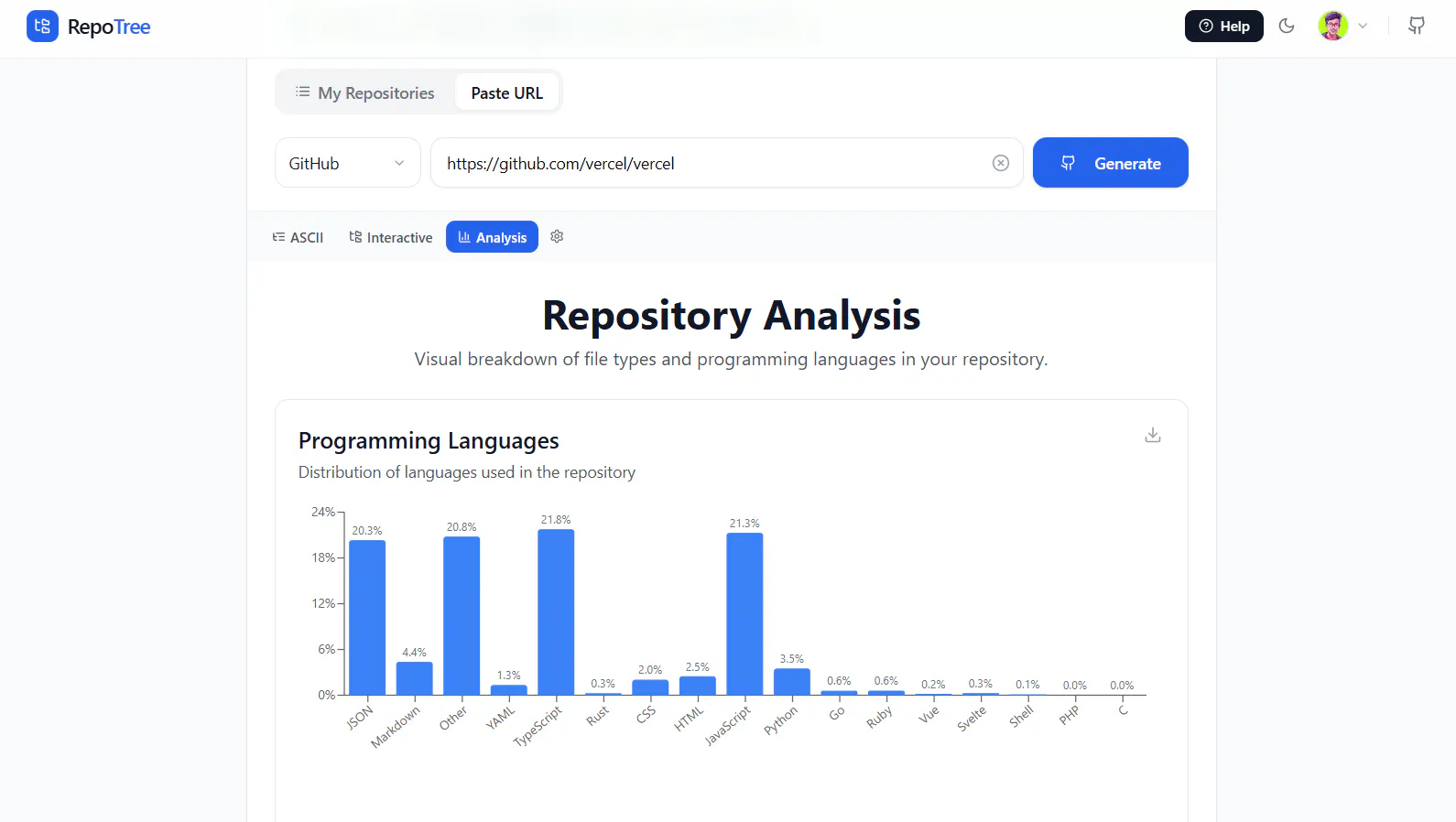Click the 4.4% value label
The image size is (1456, 822).
[x=415, y=653]
